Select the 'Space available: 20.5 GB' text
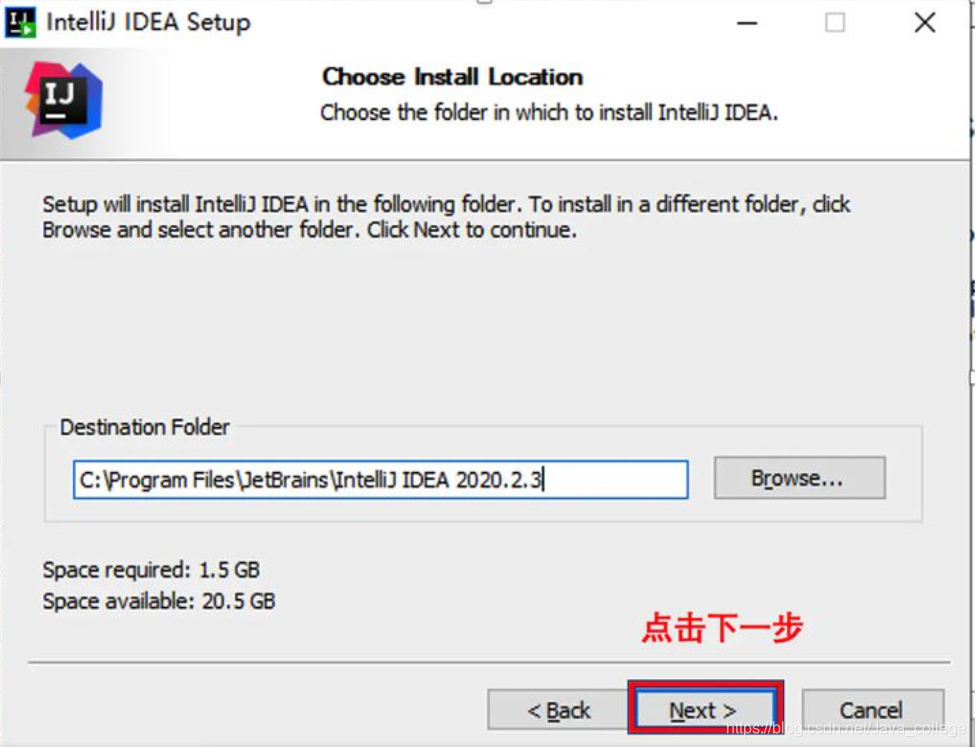The image size is (976, 747). (159, 601)
